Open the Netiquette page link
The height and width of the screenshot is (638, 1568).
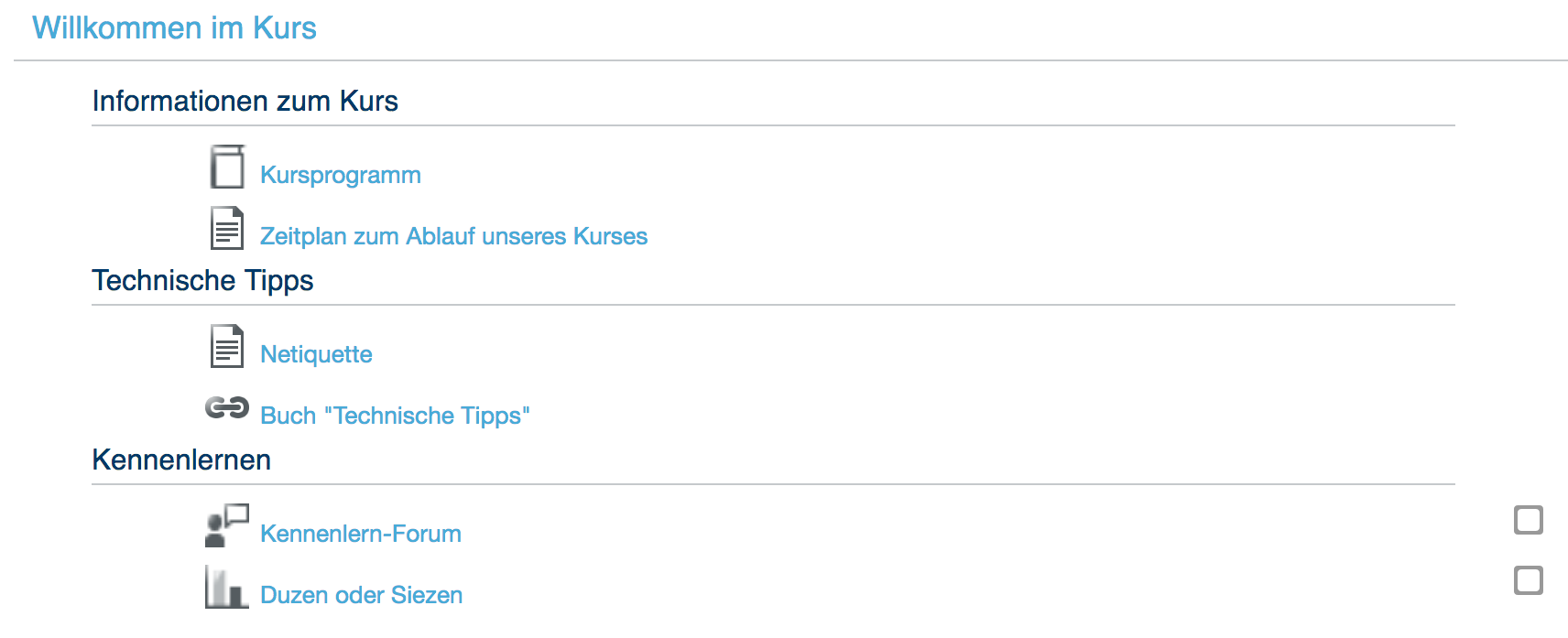point(316,354)
